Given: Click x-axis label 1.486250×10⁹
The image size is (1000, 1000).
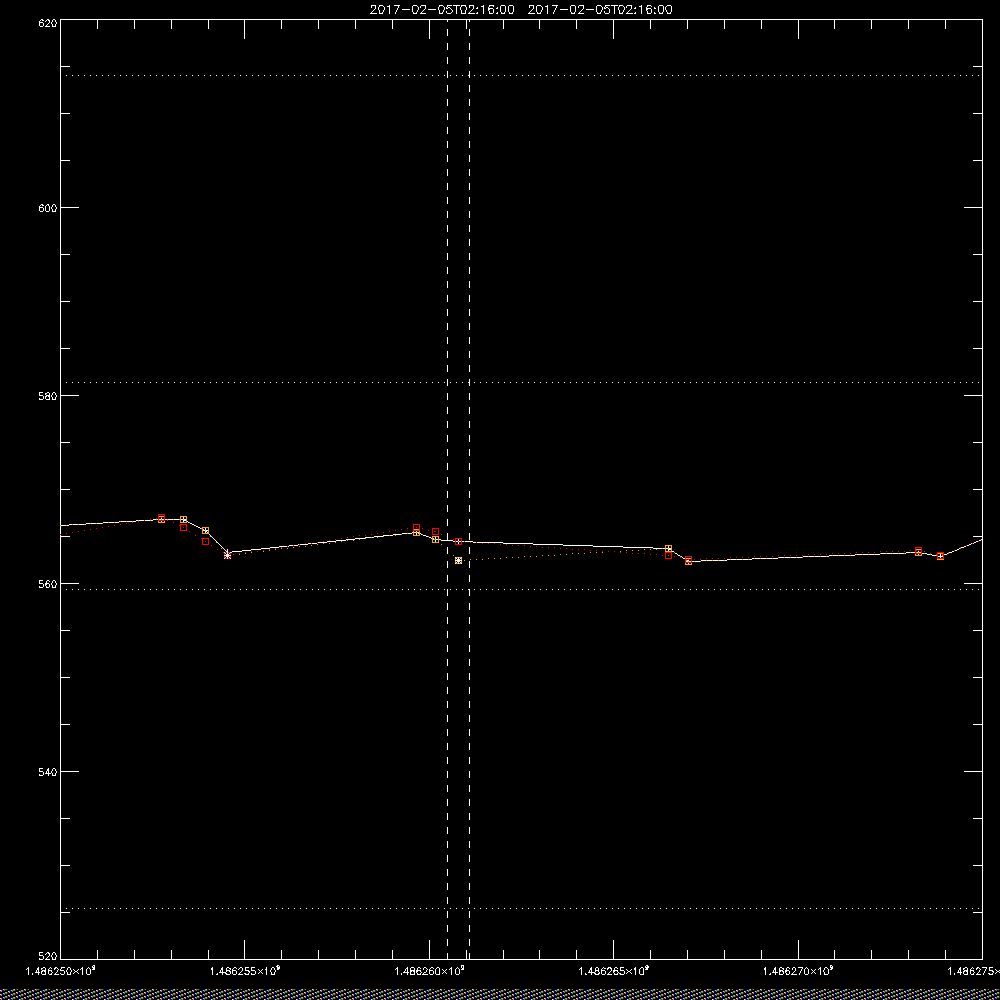Looking at the screenshot, I should coord(60,971).
